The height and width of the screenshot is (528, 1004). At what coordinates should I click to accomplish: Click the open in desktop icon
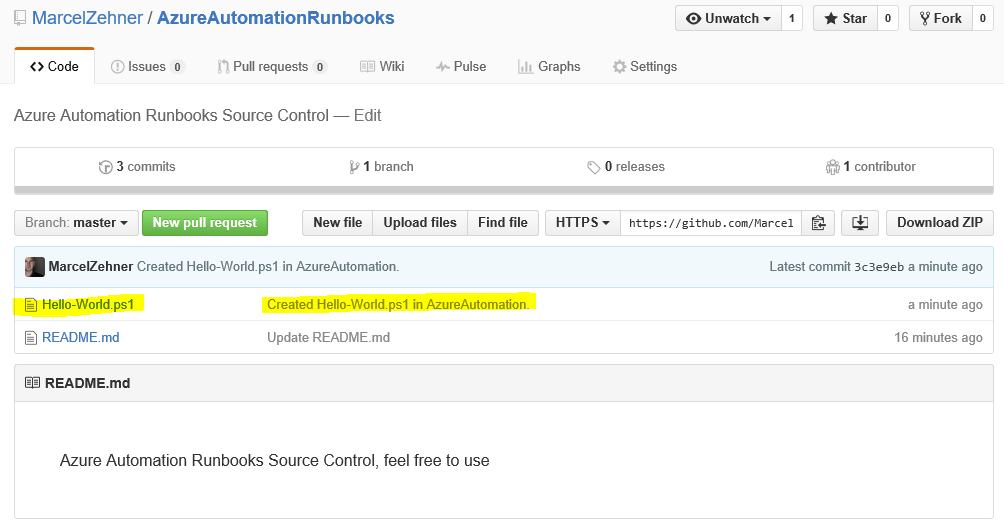[860, 223]
